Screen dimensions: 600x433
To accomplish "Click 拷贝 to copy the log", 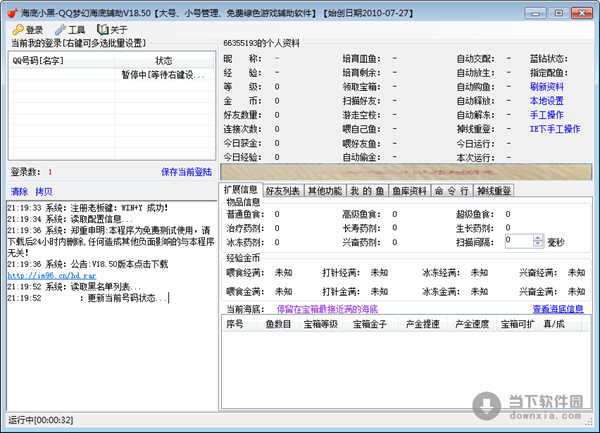I will pyautogui.click(x=44, y=191).
